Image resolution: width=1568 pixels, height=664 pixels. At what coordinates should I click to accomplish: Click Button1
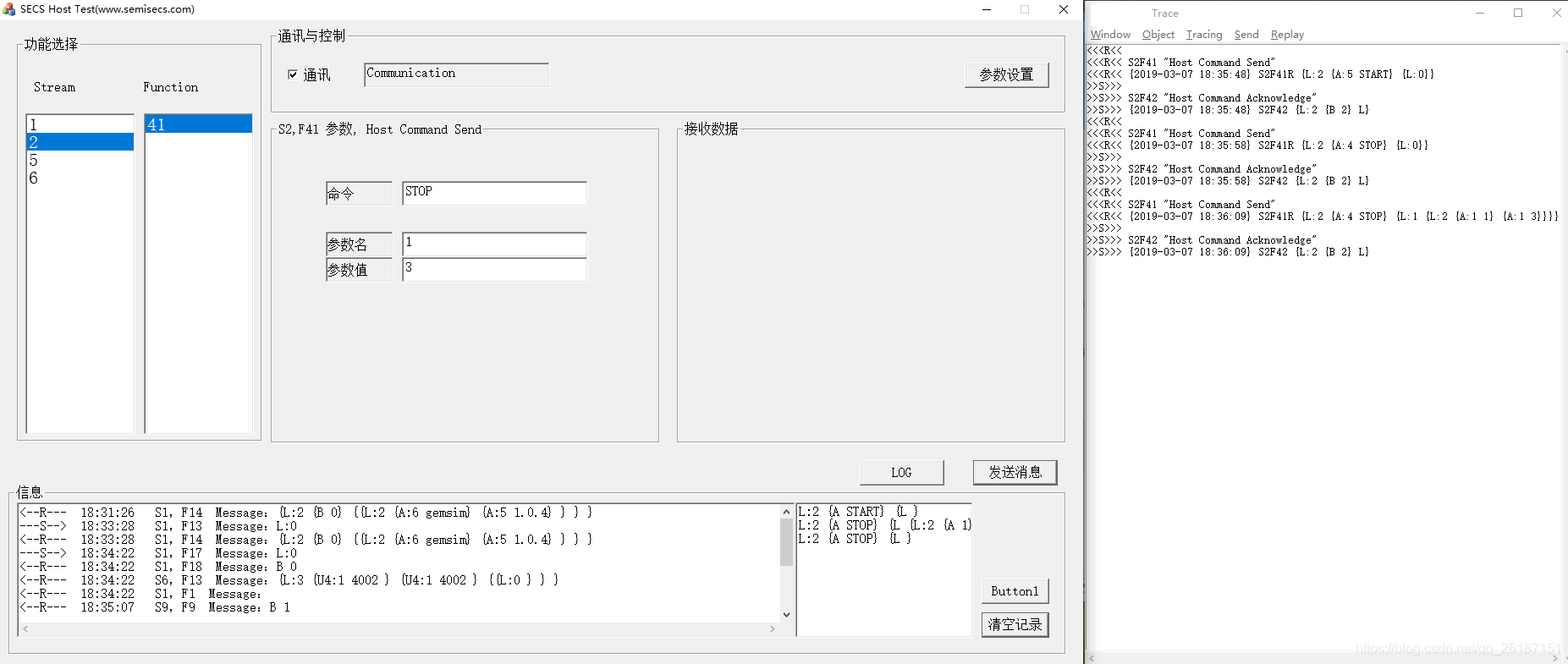point(1015,591)
